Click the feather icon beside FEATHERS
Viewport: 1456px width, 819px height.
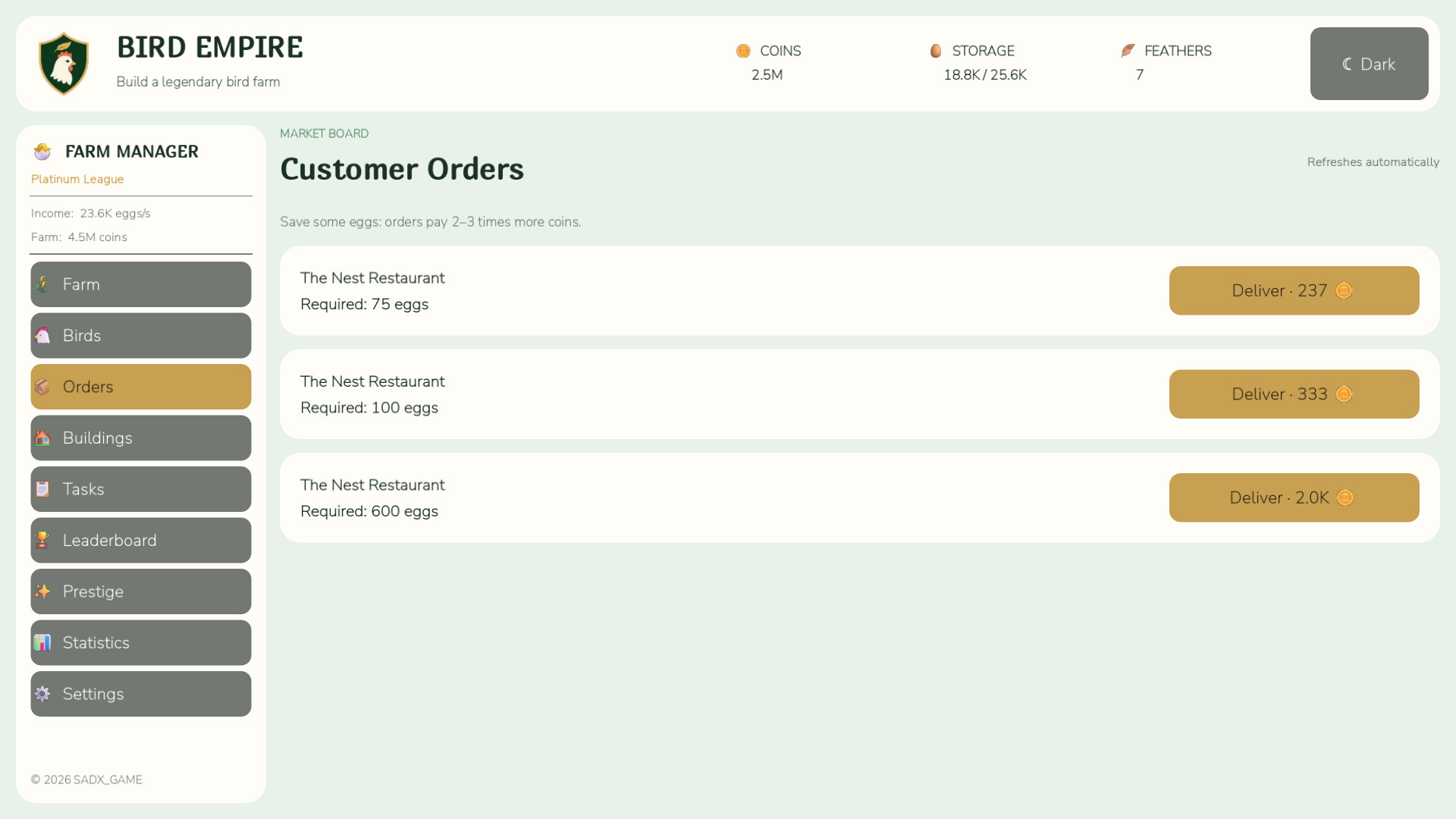click(x=1128, y=51)
